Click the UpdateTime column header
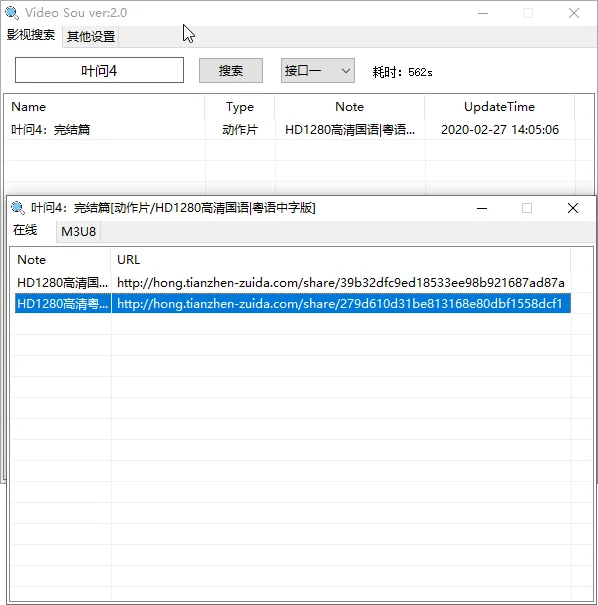 [499, 107]
